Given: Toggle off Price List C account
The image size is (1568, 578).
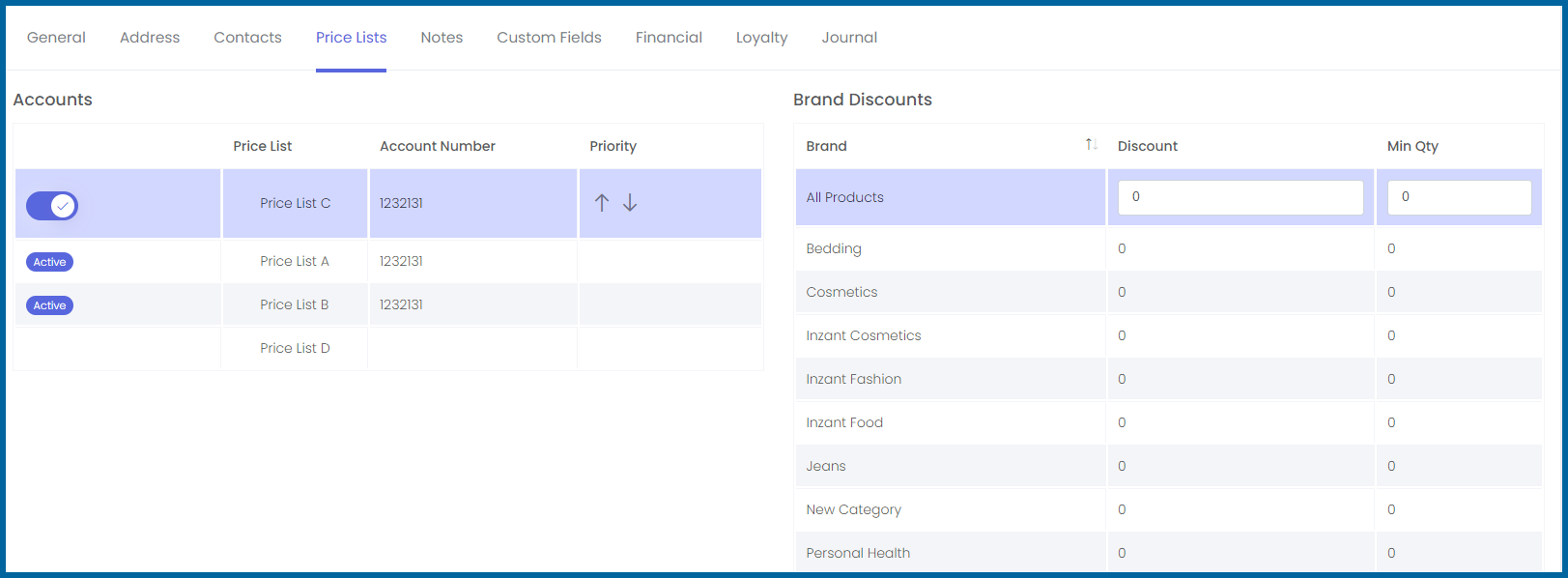Looking at the screenshot, I should (x=52, y=205).
